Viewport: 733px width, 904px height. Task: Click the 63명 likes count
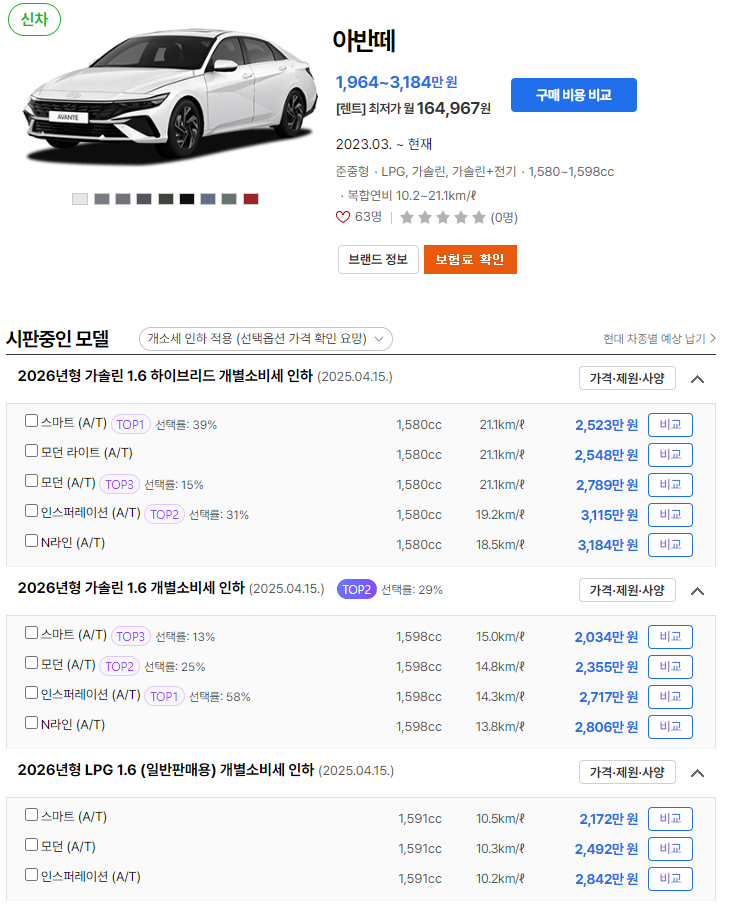[368, 217]
